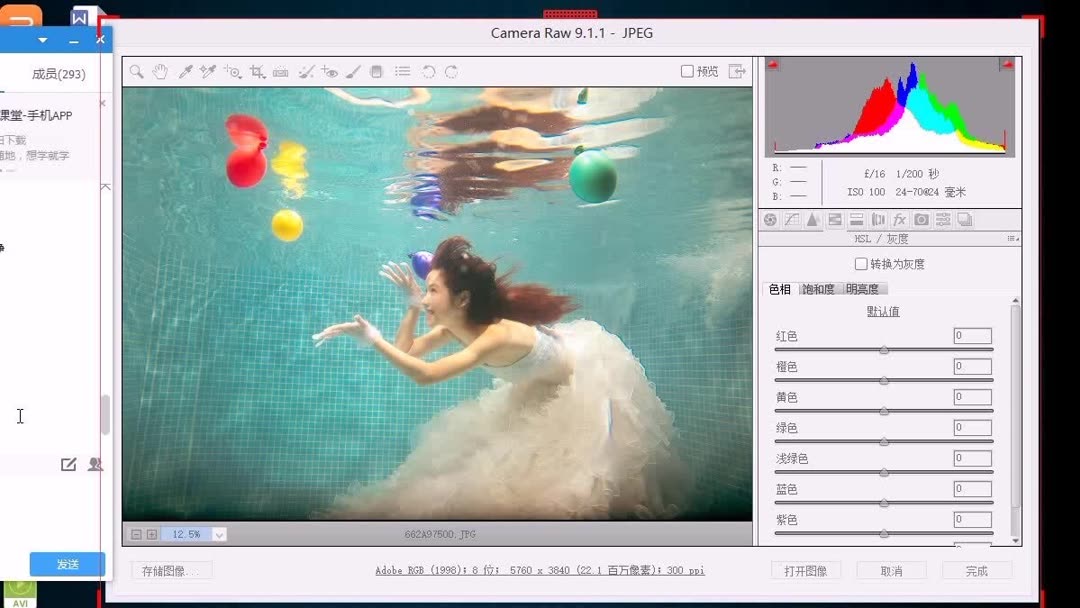The image size is (1080, 608).
Task: Check the 转换为灰度 grayscale checkbox
Action: (860, 263)
